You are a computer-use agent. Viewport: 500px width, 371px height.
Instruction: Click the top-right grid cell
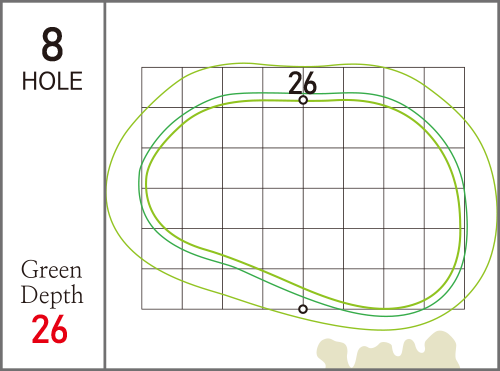click(x=444, y=87)
